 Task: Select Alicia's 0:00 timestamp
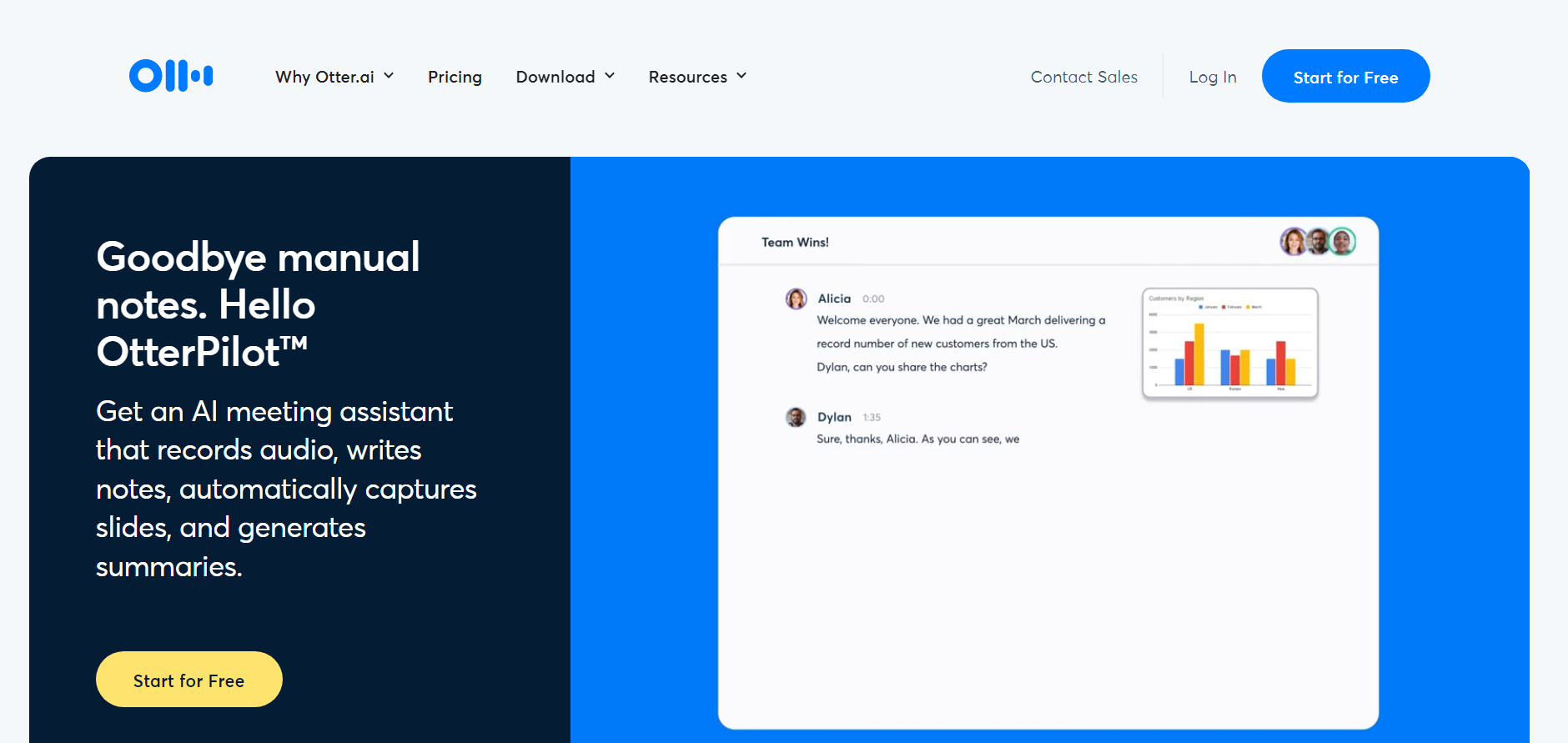click(x=873, y=299)
